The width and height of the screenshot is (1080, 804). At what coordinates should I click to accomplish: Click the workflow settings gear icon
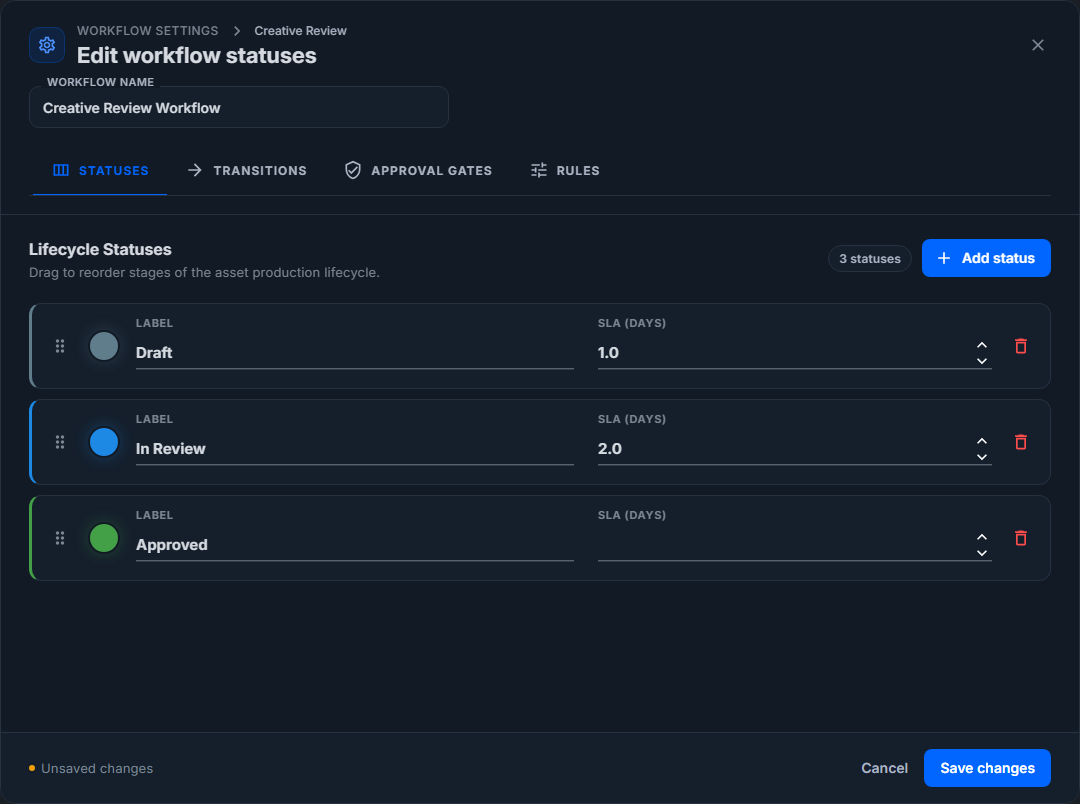point(47,45)
